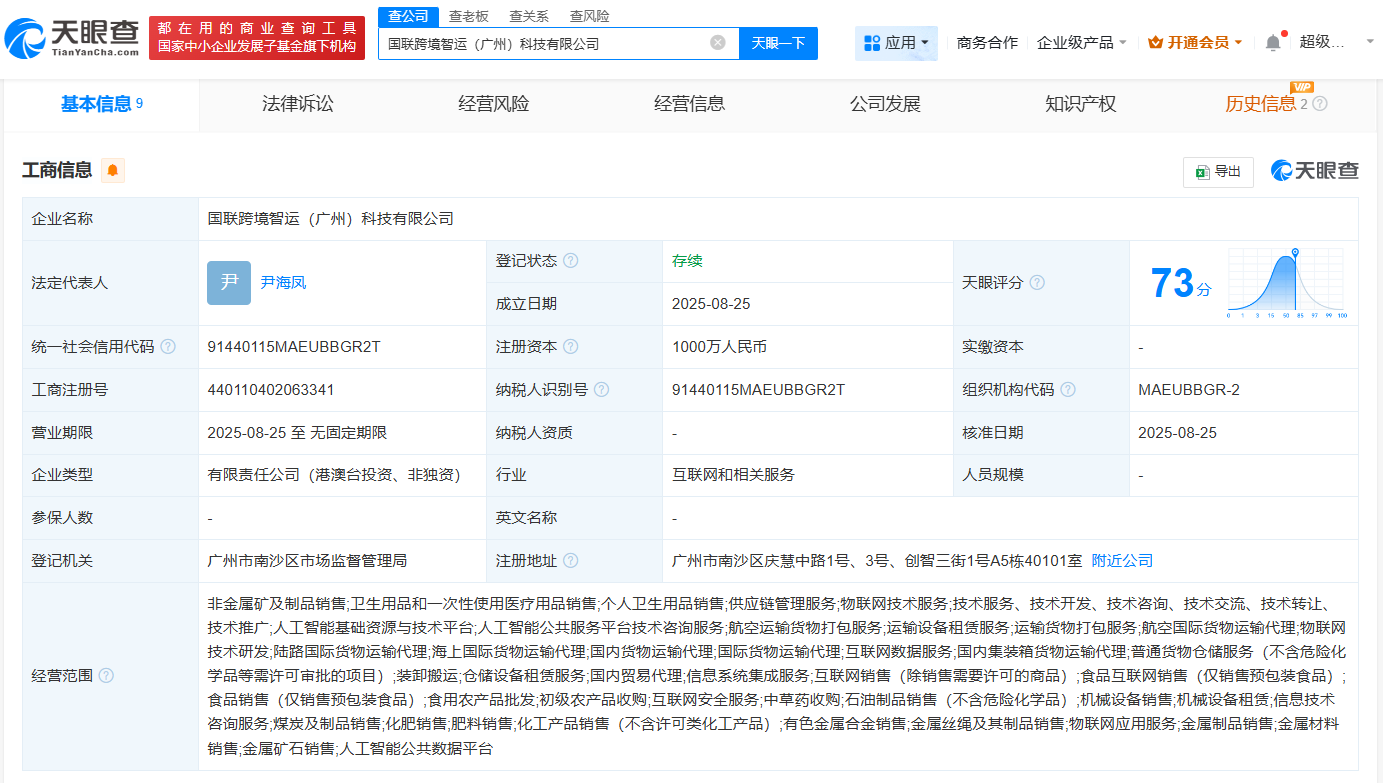Screen dimensions: 1383x783
Task: Click the orange bell next to 工商信息
Action: coord(112,170)
